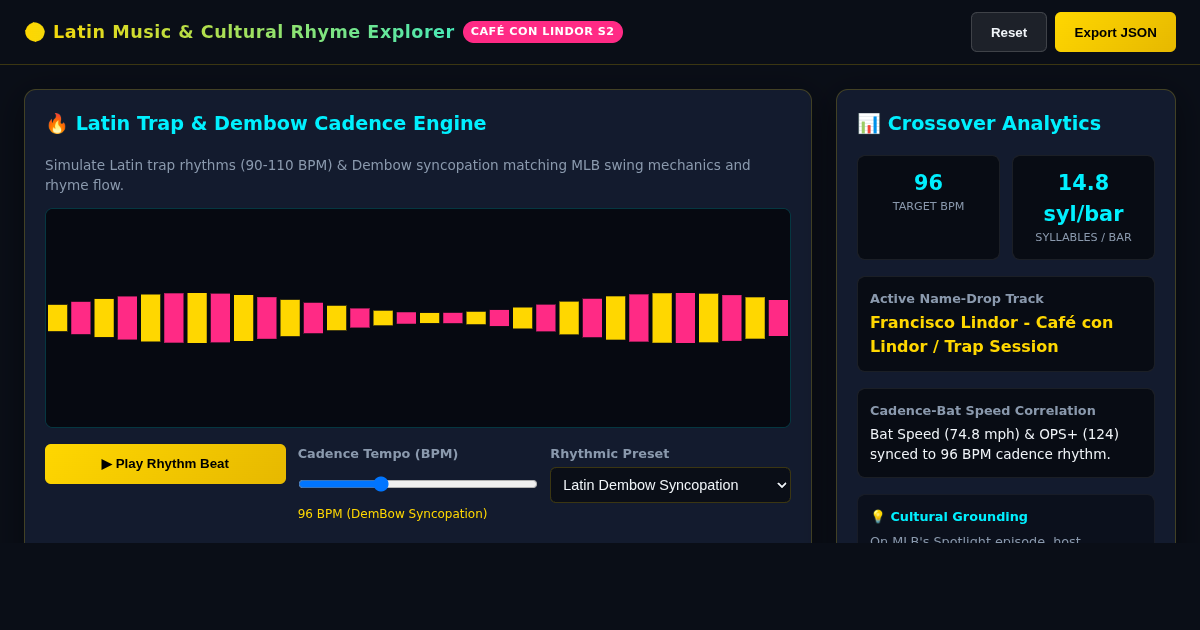Click the lightbulb icon next to Cultural Grounding
Screen dimensions: 1200x630
877,517
